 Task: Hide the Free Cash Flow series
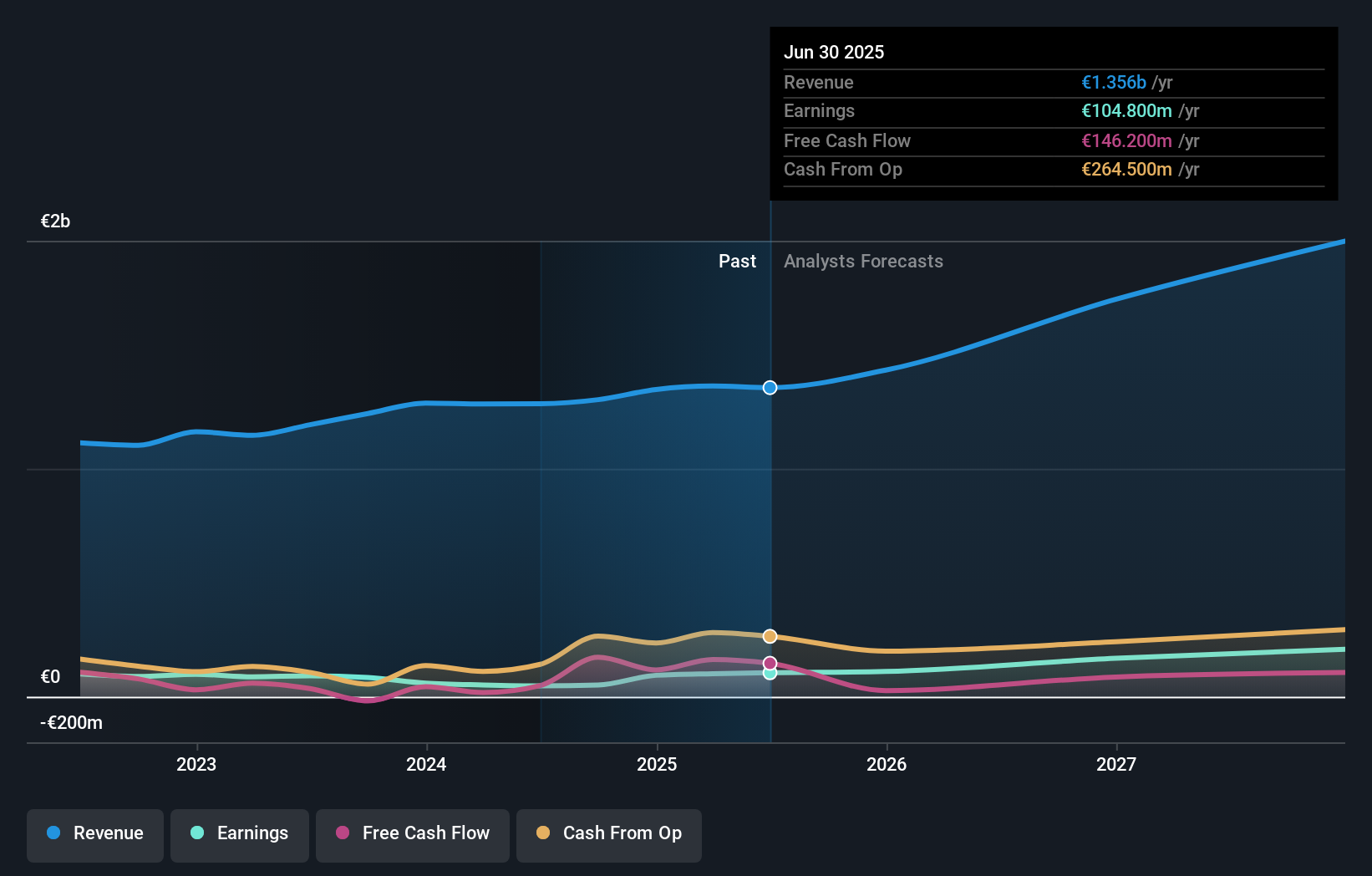412,833
